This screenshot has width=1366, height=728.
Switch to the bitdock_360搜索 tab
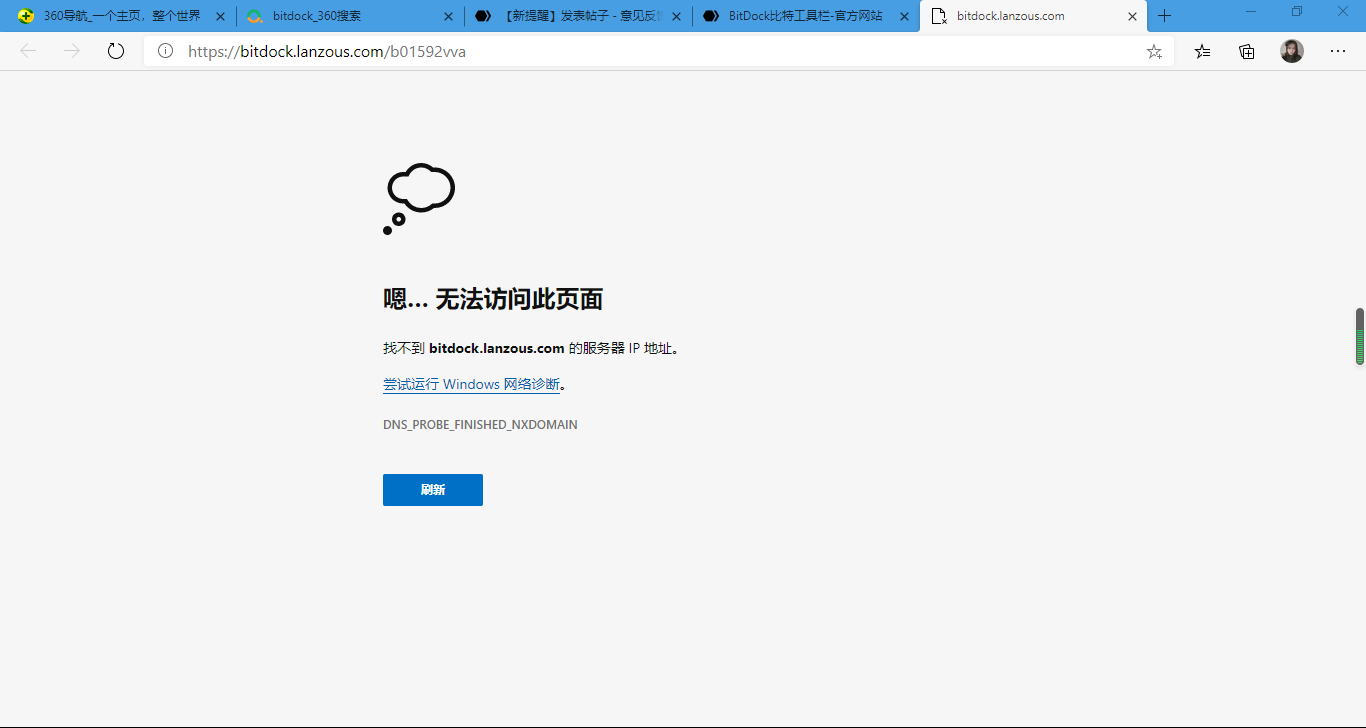click(x=350, y=16)
